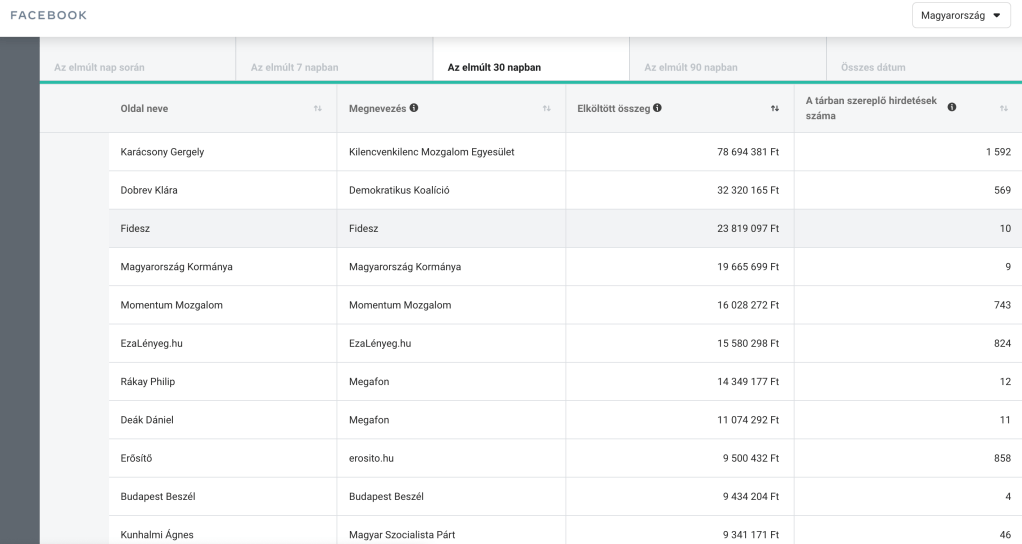Click the Oldal neve column header

click(x=149, y=108)
